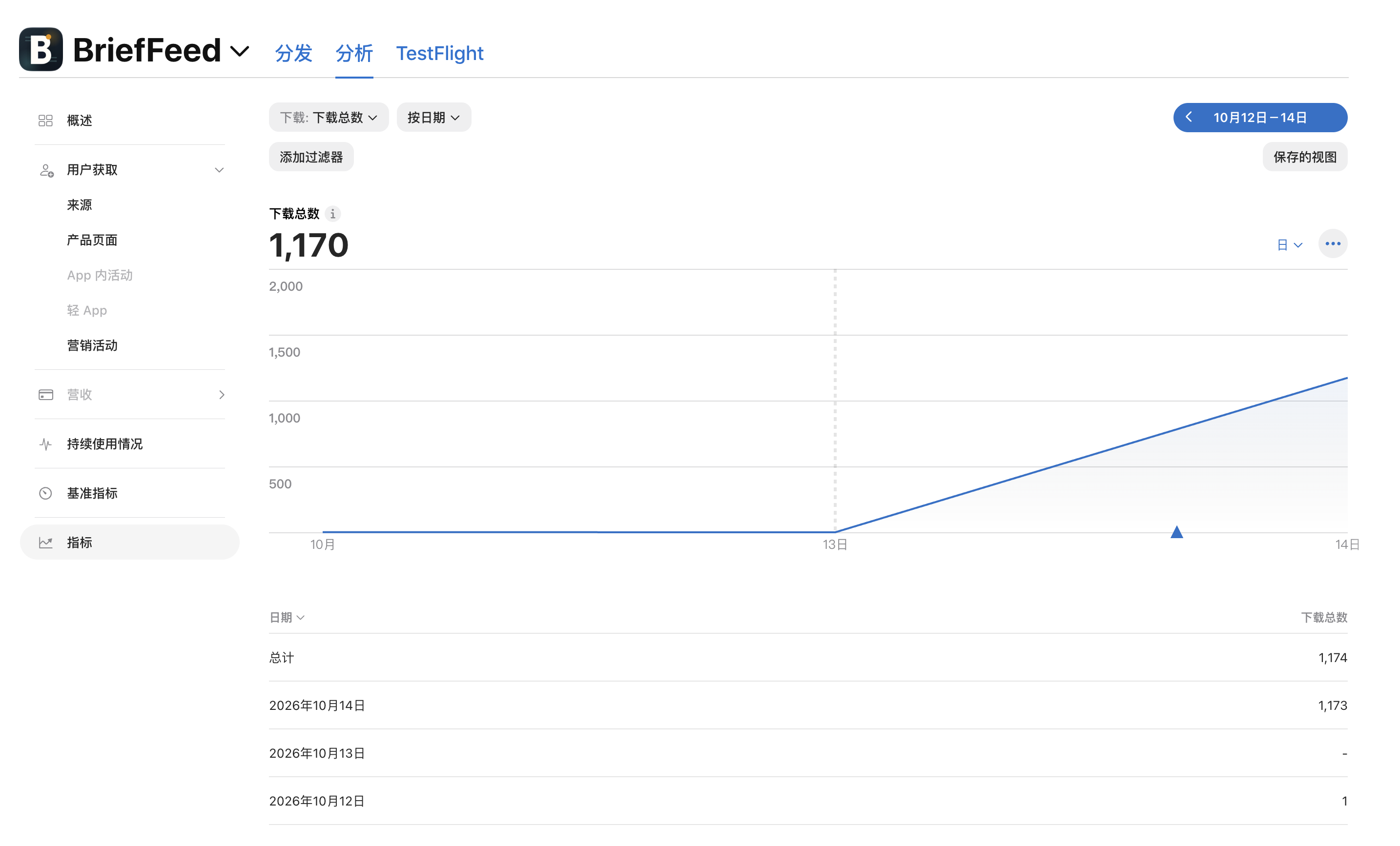1400x846 pixels.
Task: Click the 1,173 downloads value
Action: (x=1332, y=705)
